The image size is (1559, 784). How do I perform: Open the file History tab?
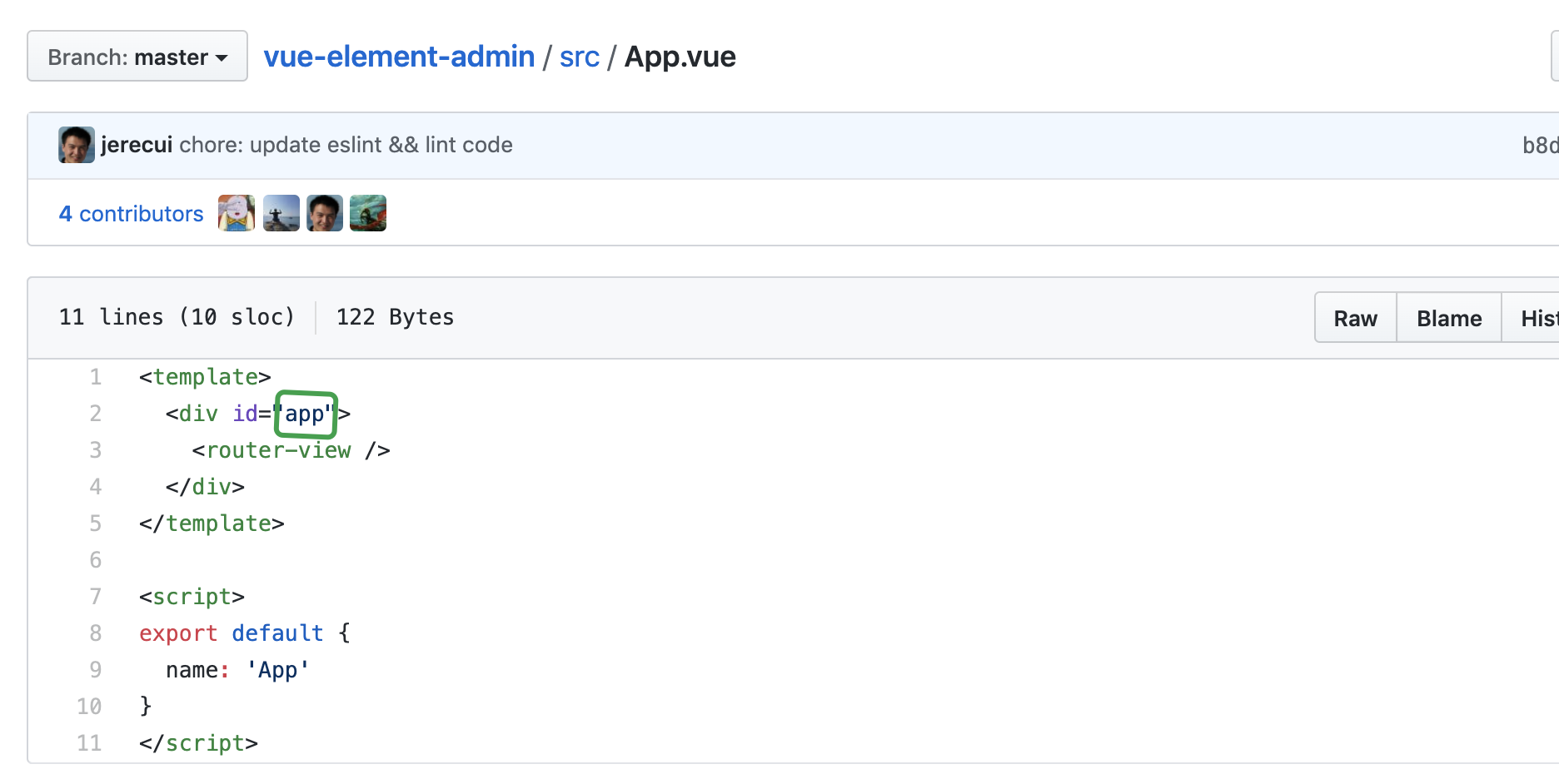coord(1537,317)
